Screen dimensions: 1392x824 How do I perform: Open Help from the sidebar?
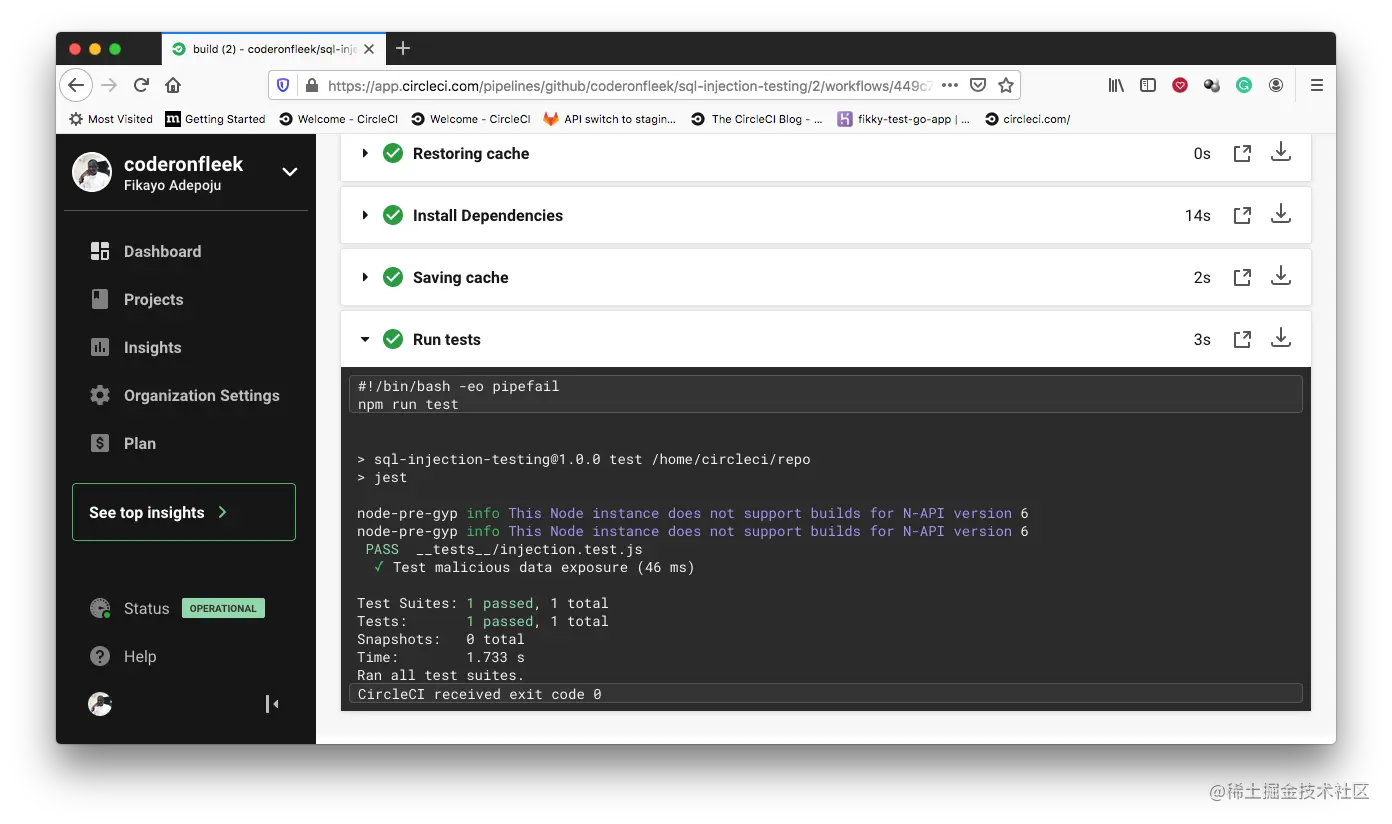click(141, 656)
